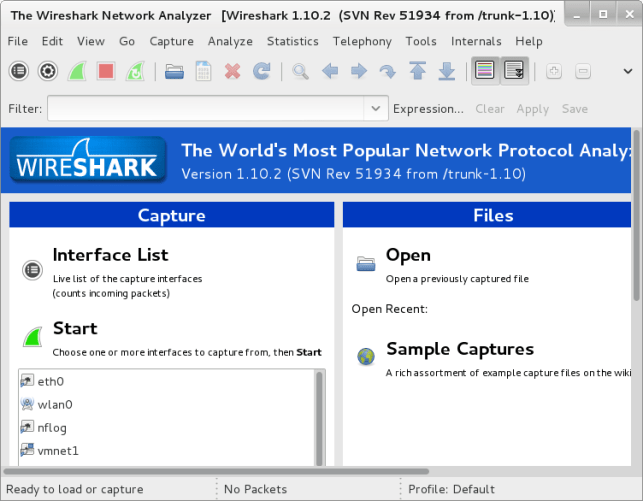Viewport: 643px width, 501px height.
Task: Jump to the last packet icon
Action: pyautogui.click(x=447, y=71)
